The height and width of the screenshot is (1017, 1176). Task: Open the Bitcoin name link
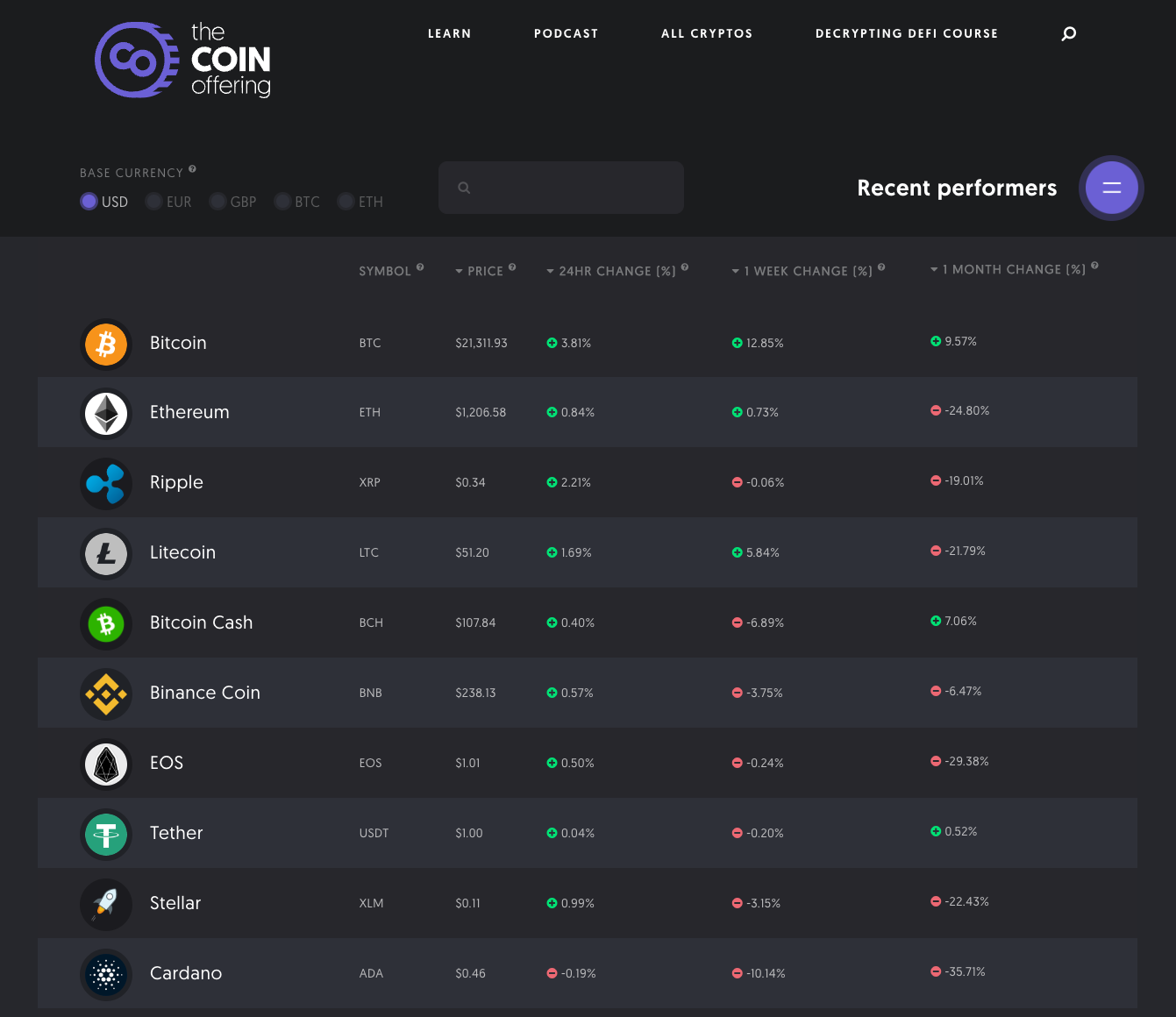coord(178,343)
